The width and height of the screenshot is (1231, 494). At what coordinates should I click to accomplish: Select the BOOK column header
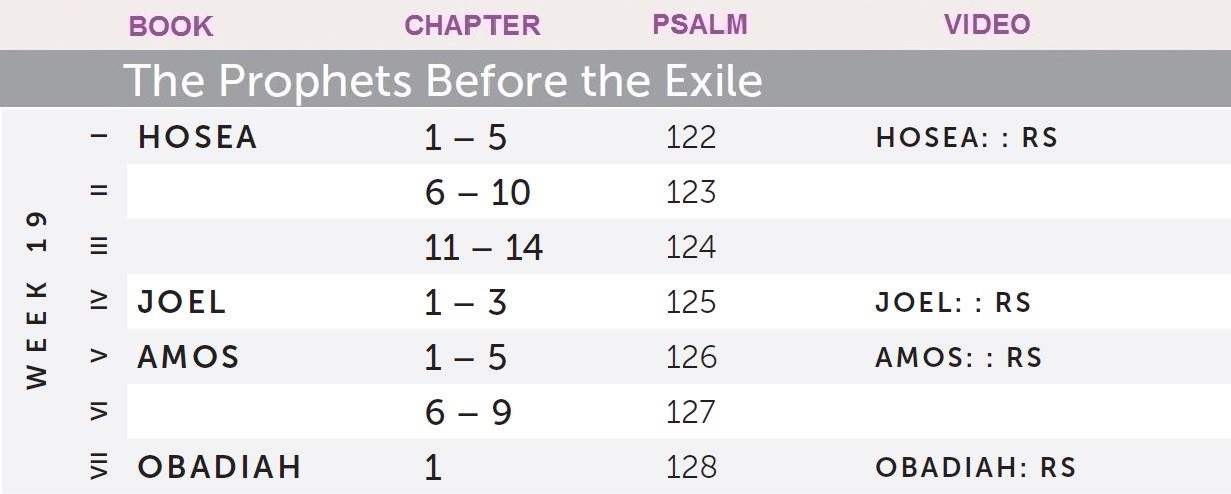171,27
